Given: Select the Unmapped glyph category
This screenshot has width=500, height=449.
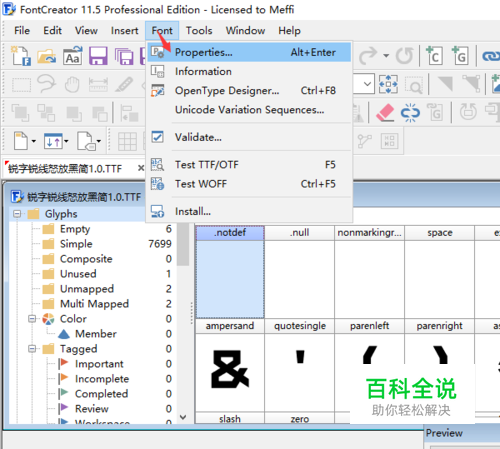Looking at the screenshot, I should click(87, 289).
